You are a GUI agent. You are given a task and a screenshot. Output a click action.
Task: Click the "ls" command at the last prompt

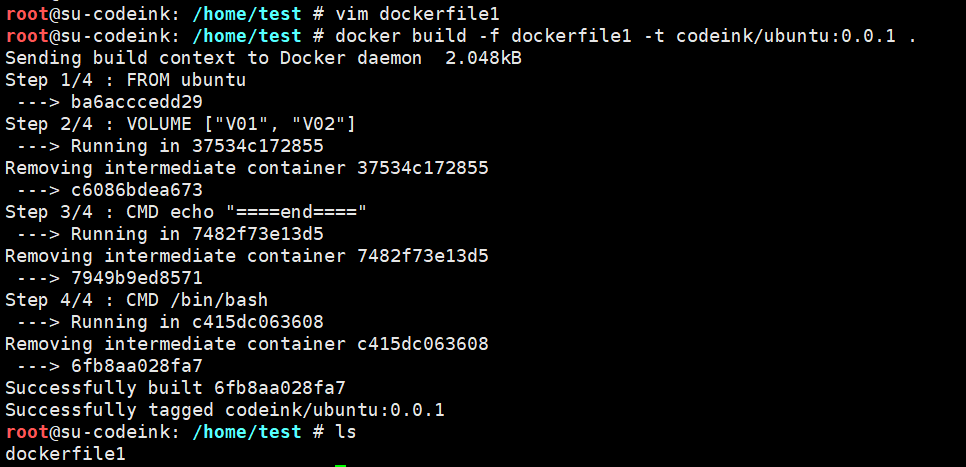(345, 432)
